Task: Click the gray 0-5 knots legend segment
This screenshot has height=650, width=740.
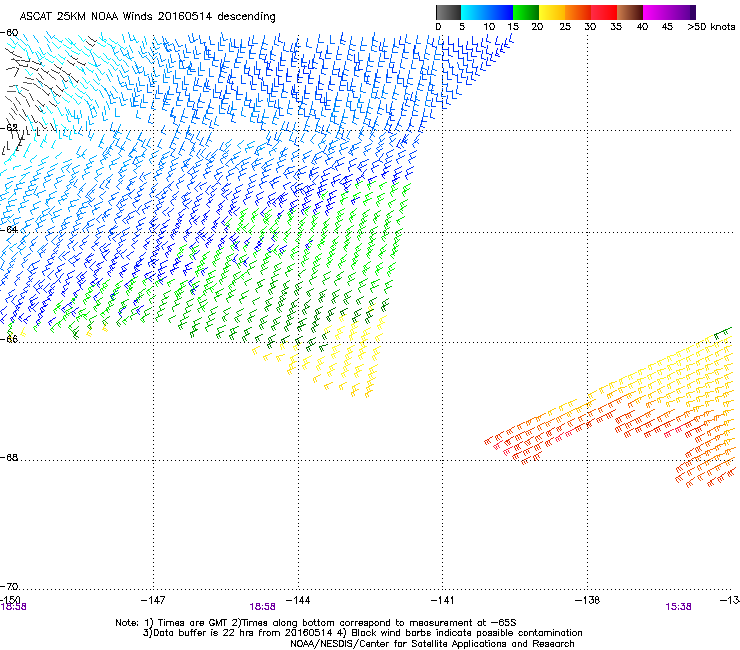Action: click(448, 12)
